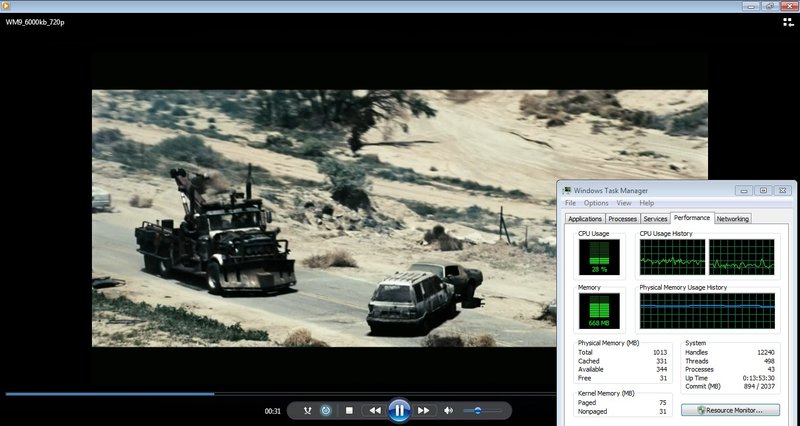800x426 pixels.
Task: Open the Options menu in Task Manager
Action: [596, 203]
